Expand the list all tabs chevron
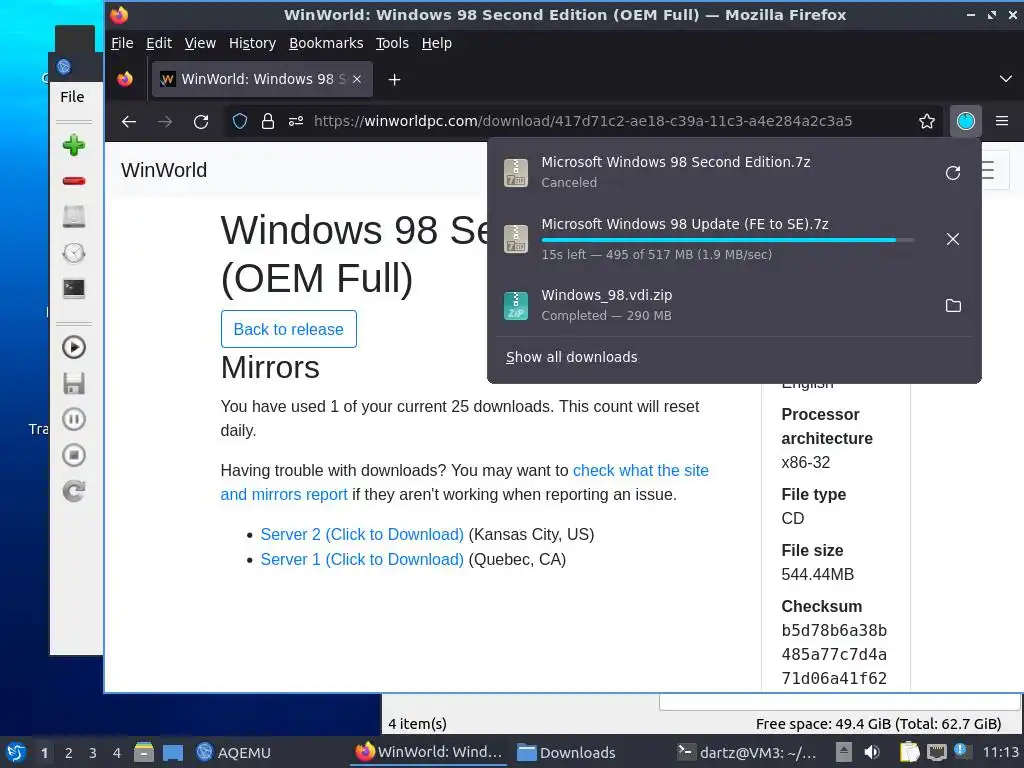1024x768 pixels. (1005, 79)
